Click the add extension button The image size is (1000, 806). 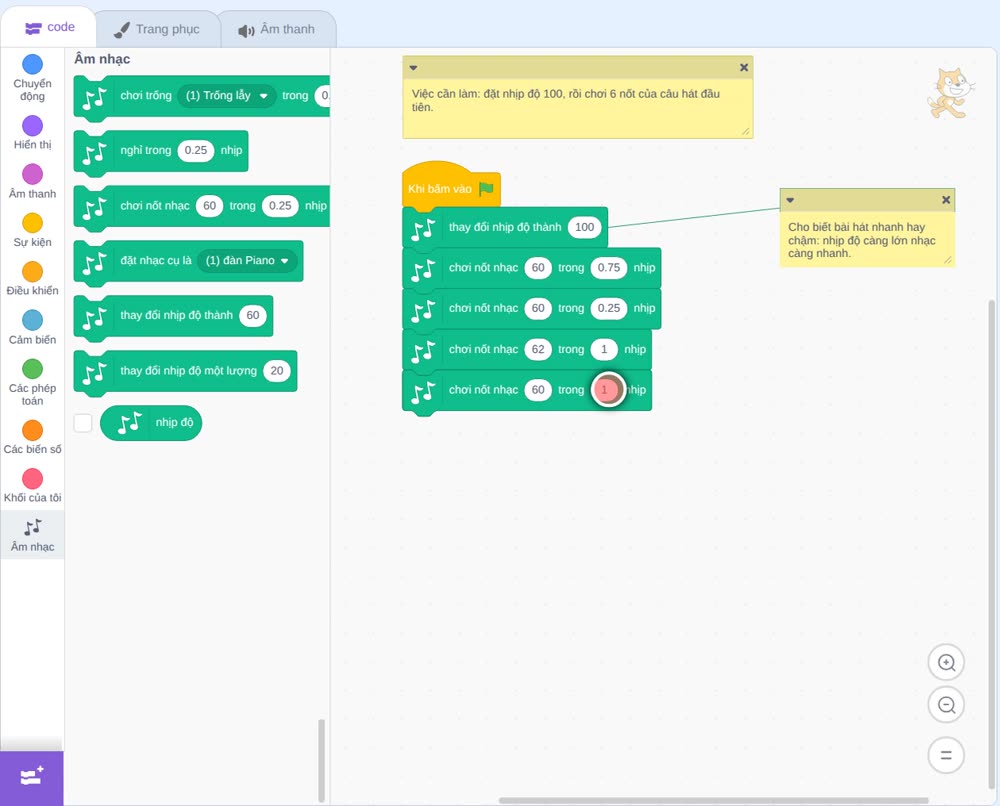[32, 777]
